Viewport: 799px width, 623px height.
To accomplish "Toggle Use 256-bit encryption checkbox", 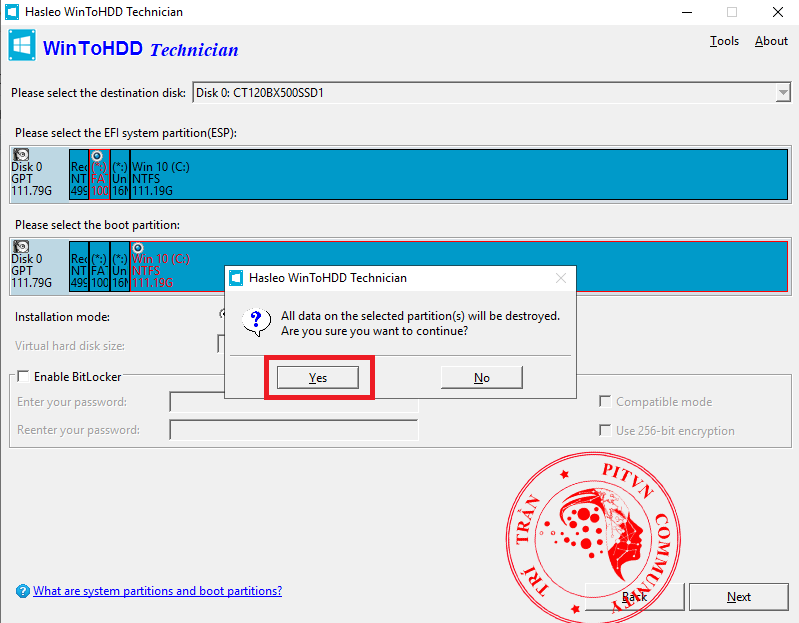I will click(605, 430).
